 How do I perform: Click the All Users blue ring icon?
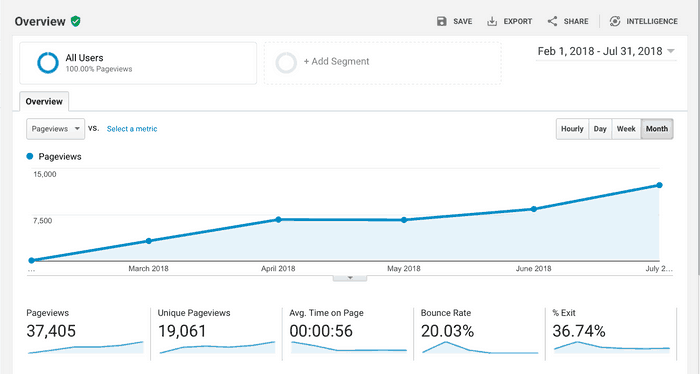point(48,62)
